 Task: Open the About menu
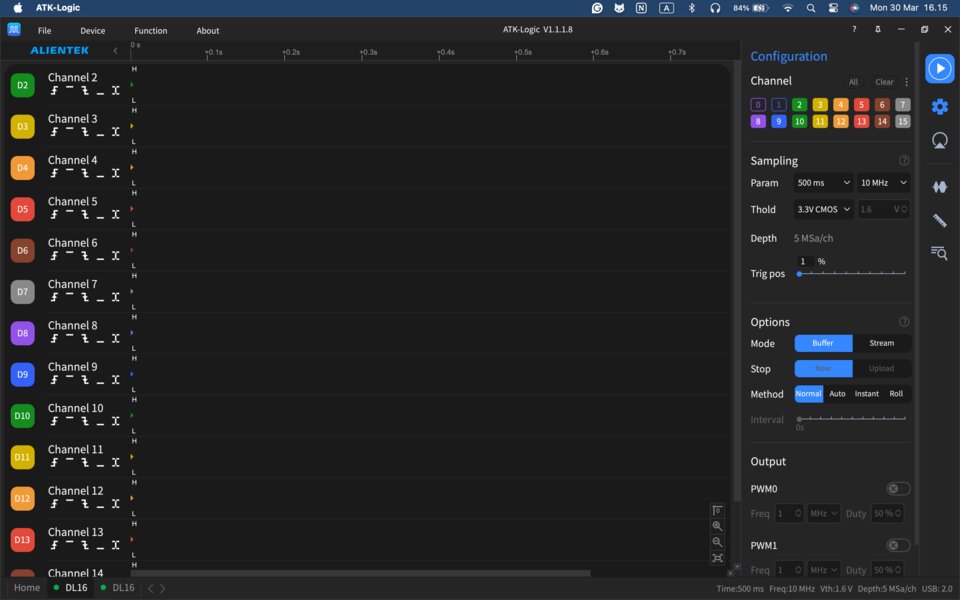208,31
